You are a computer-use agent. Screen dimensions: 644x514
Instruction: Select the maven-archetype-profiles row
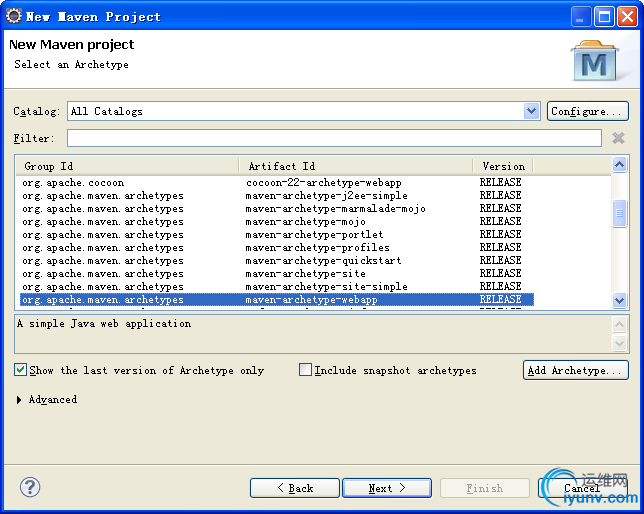tap(277, 248)
